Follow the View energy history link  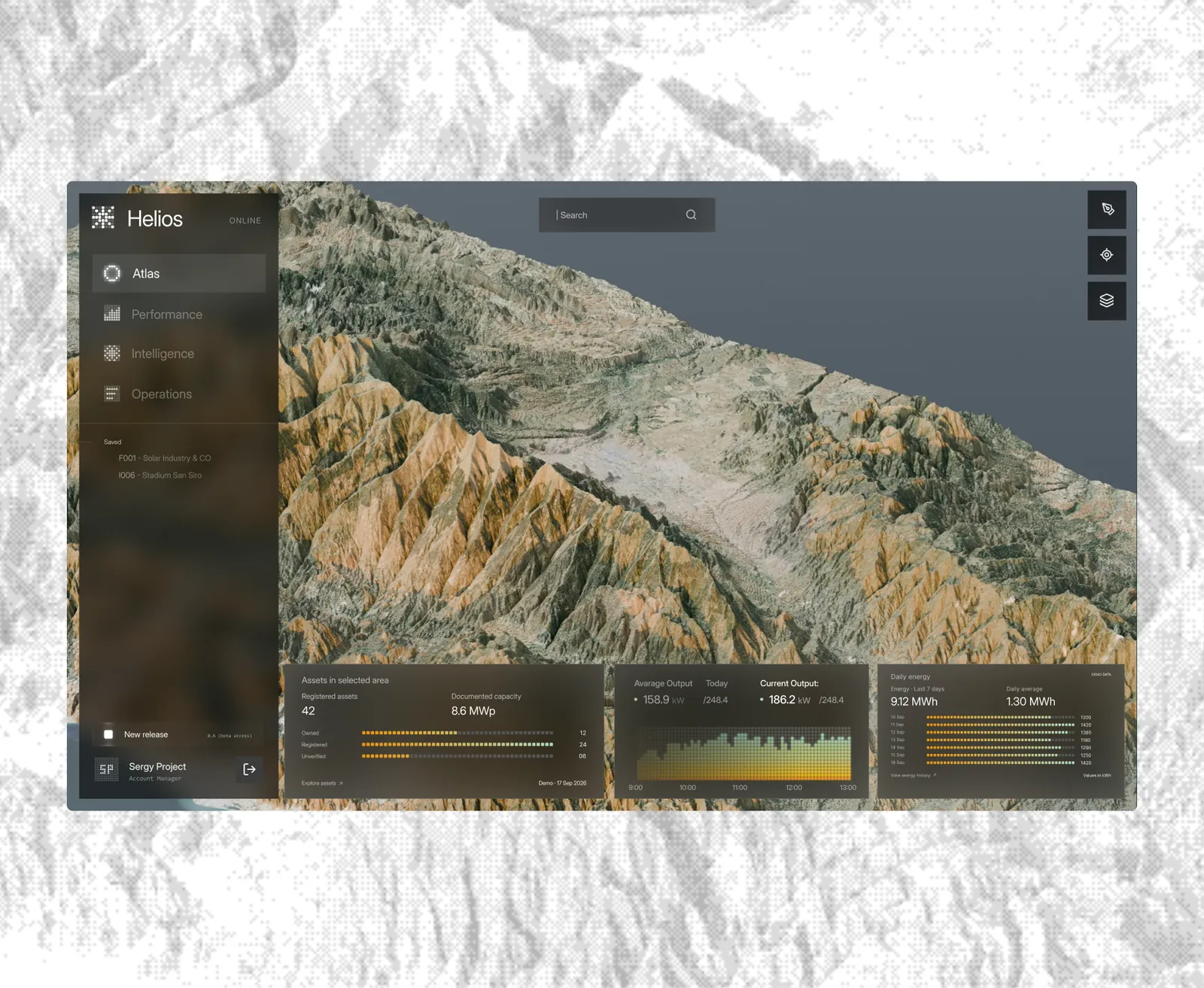tap(914, 775)
